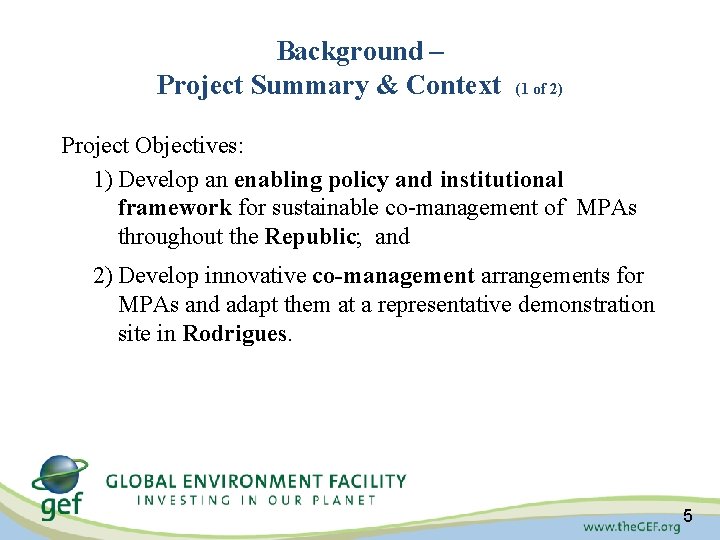Screen dimensions: 720x540
Task: Click the bold word 'Republic'
Action: click(310, 236)
